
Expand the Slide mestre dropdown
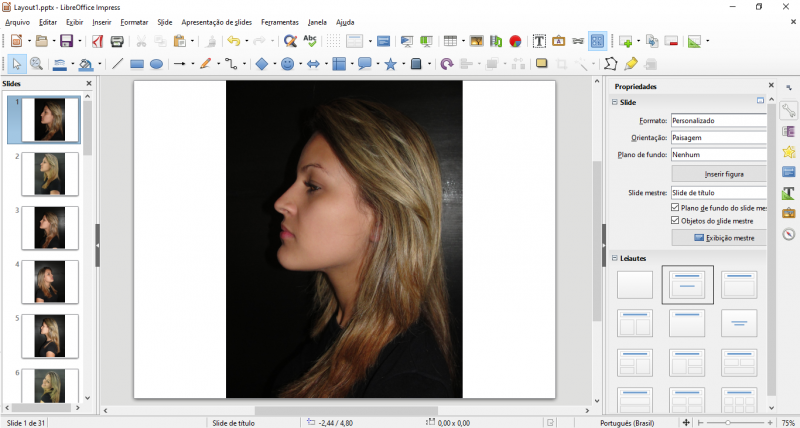[x=718, y=192]
